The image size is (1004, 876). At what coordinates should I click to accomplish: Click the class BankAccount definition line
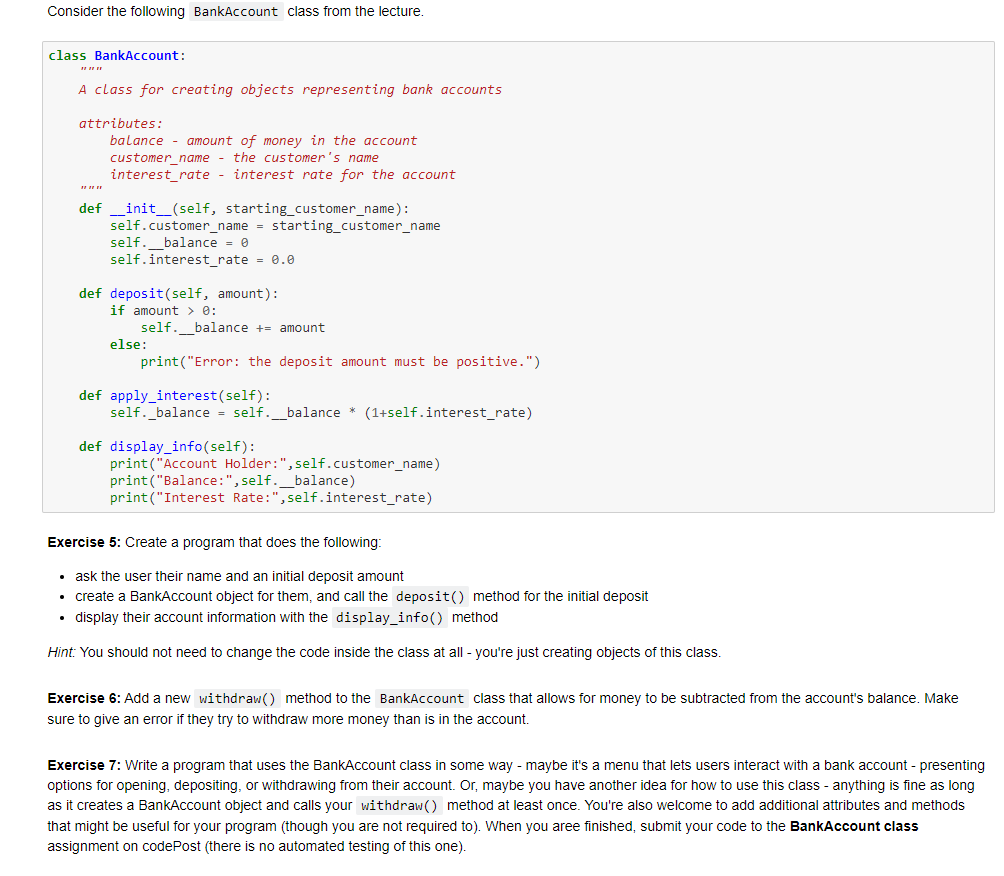point(117,56)
